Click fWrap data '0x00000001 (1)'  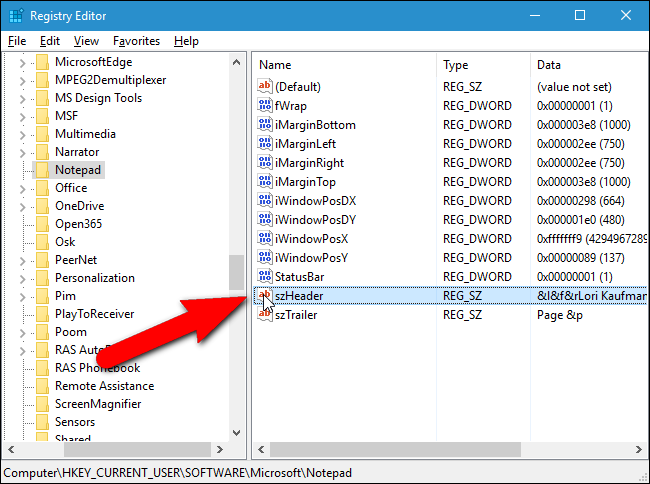pos(575,106)
